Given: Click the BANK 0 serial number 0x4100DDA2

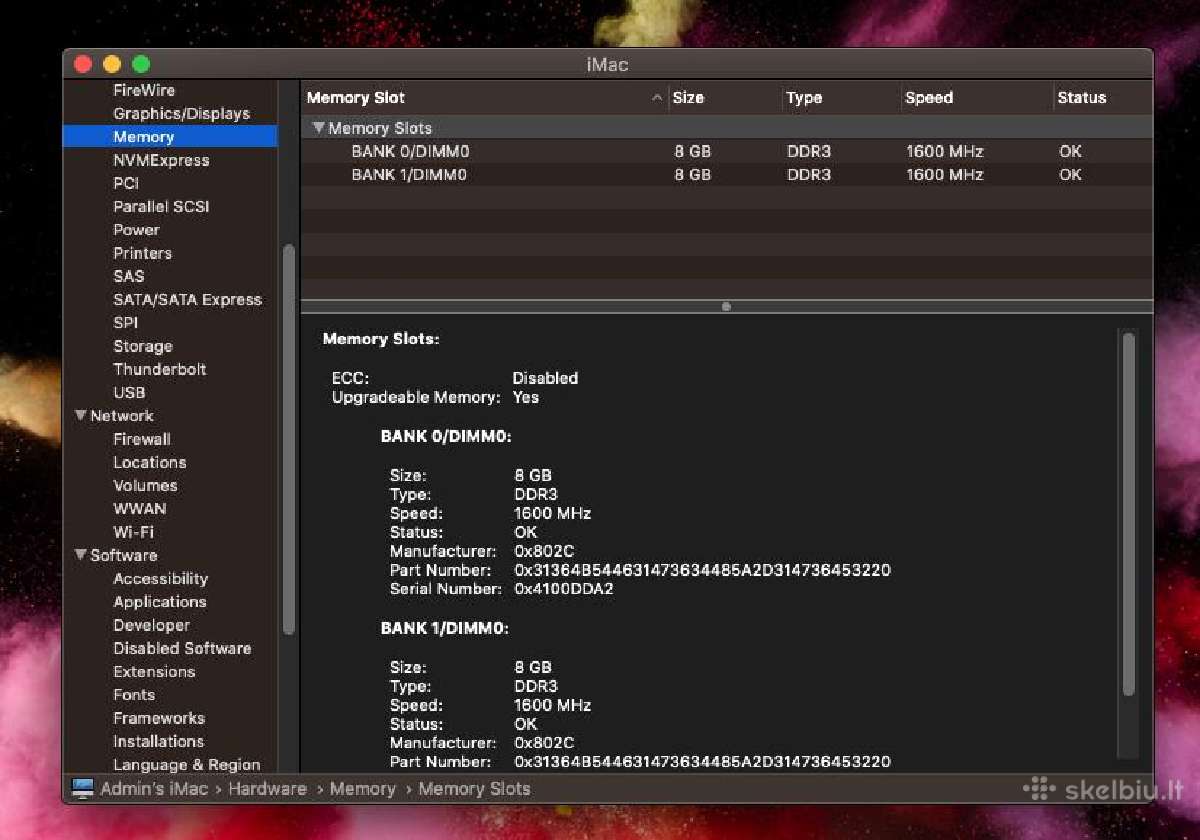Looking at the screenshot, I should tap(563, 589).
